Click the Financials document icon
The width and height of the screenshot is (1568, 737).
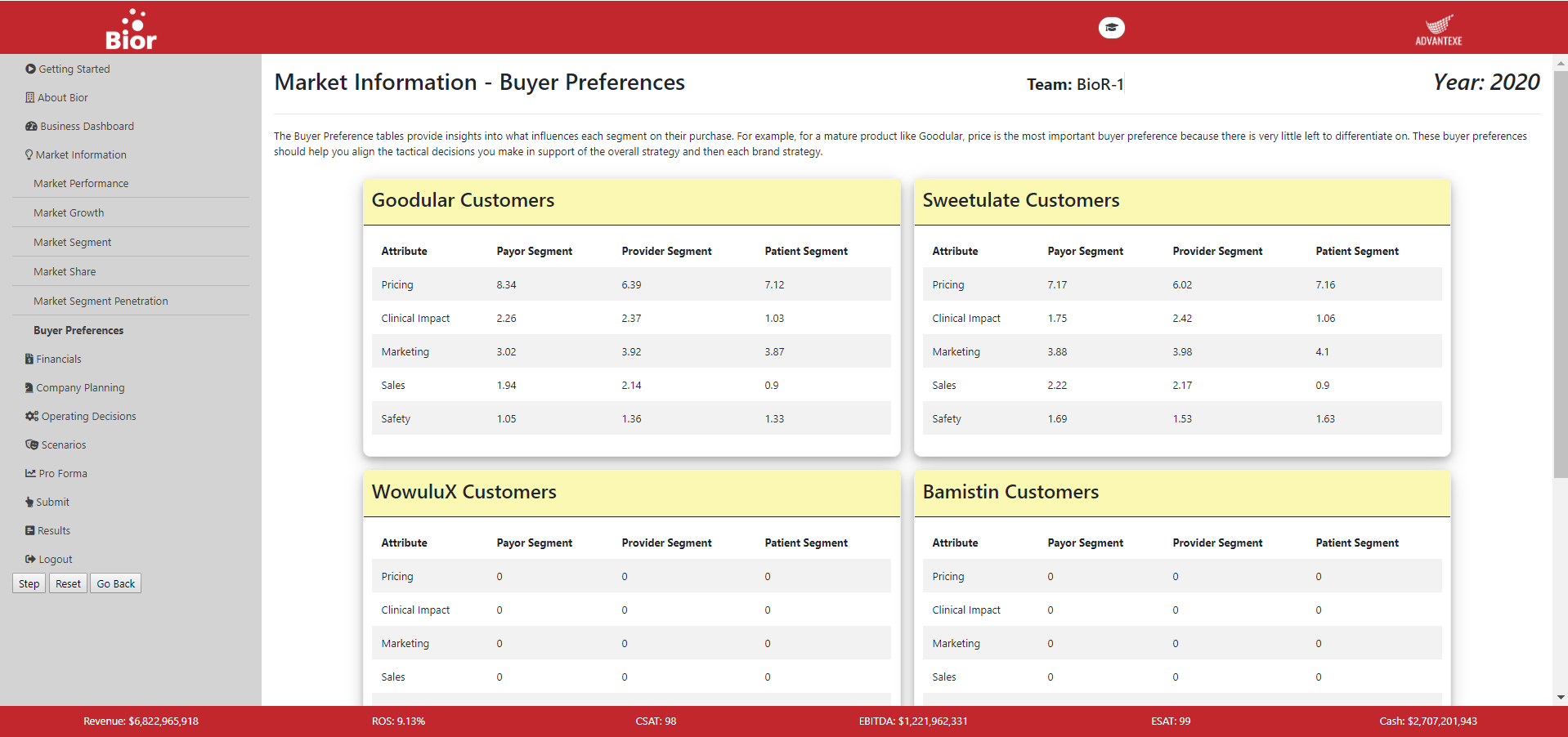[29, 359]
